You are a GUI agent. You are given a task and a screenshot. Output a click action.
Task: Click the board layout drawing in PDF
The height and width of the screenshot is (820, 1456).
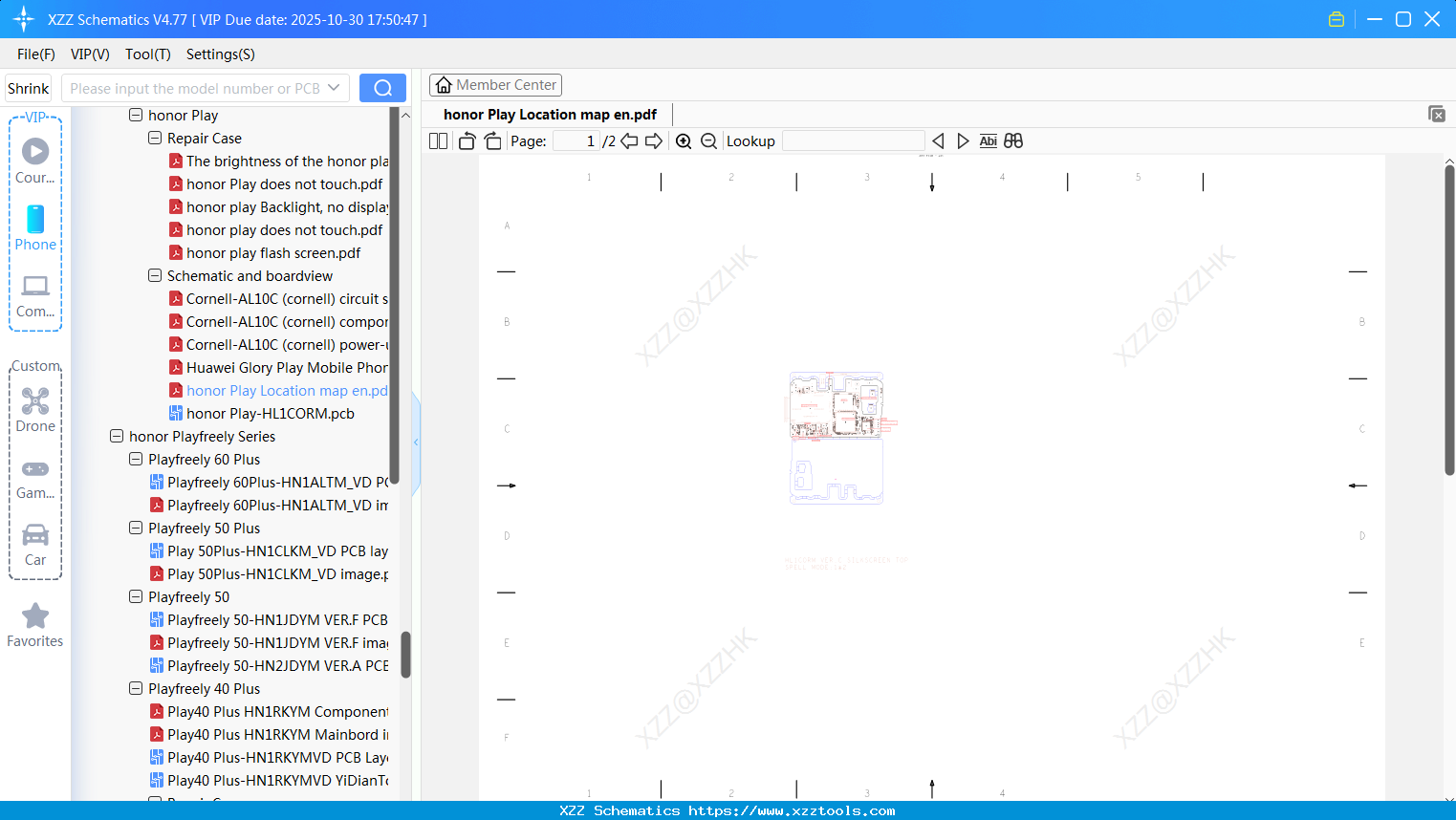(x=837, y=438)
